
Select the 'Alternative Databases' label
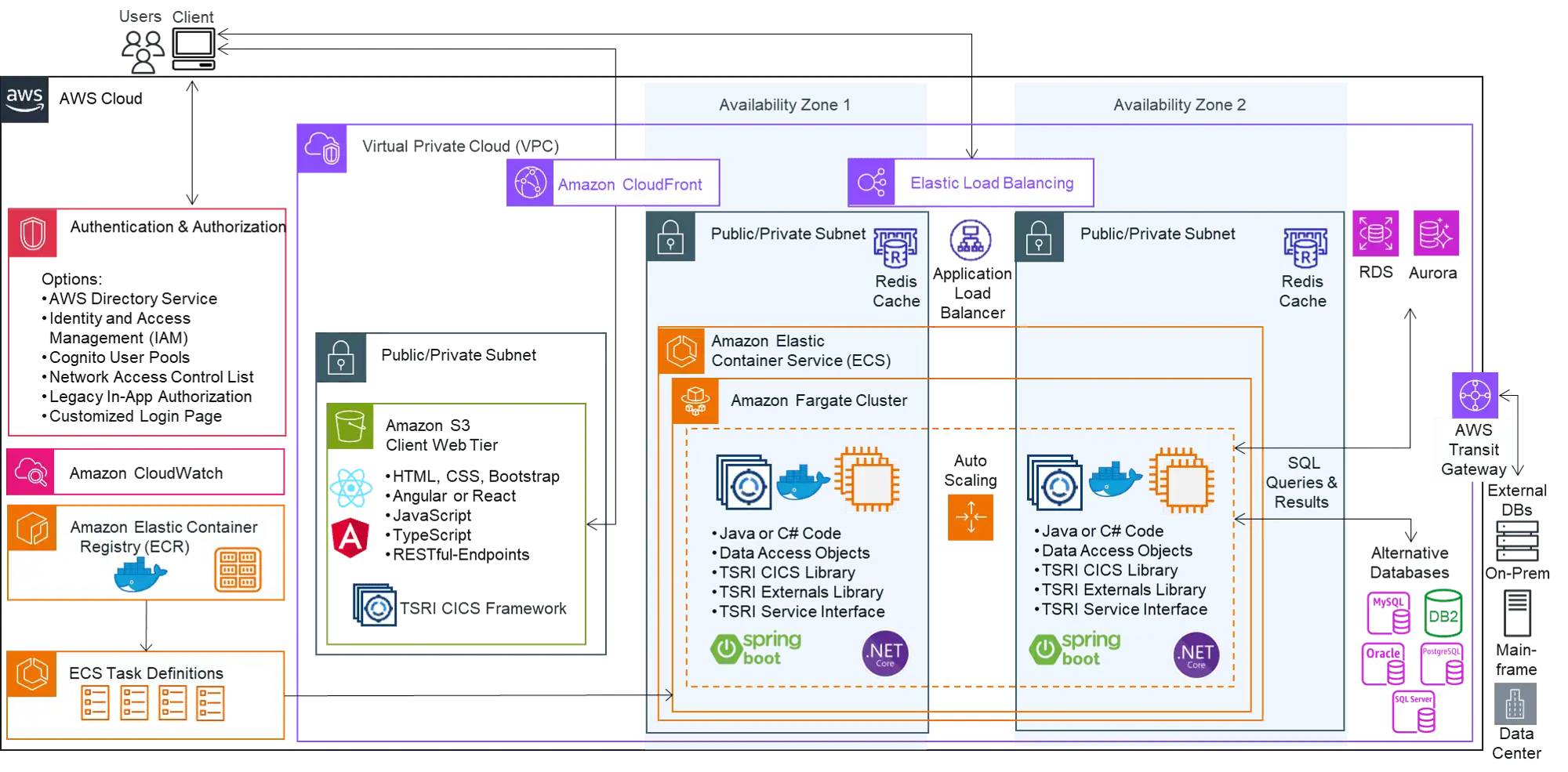click(1410, 563)
